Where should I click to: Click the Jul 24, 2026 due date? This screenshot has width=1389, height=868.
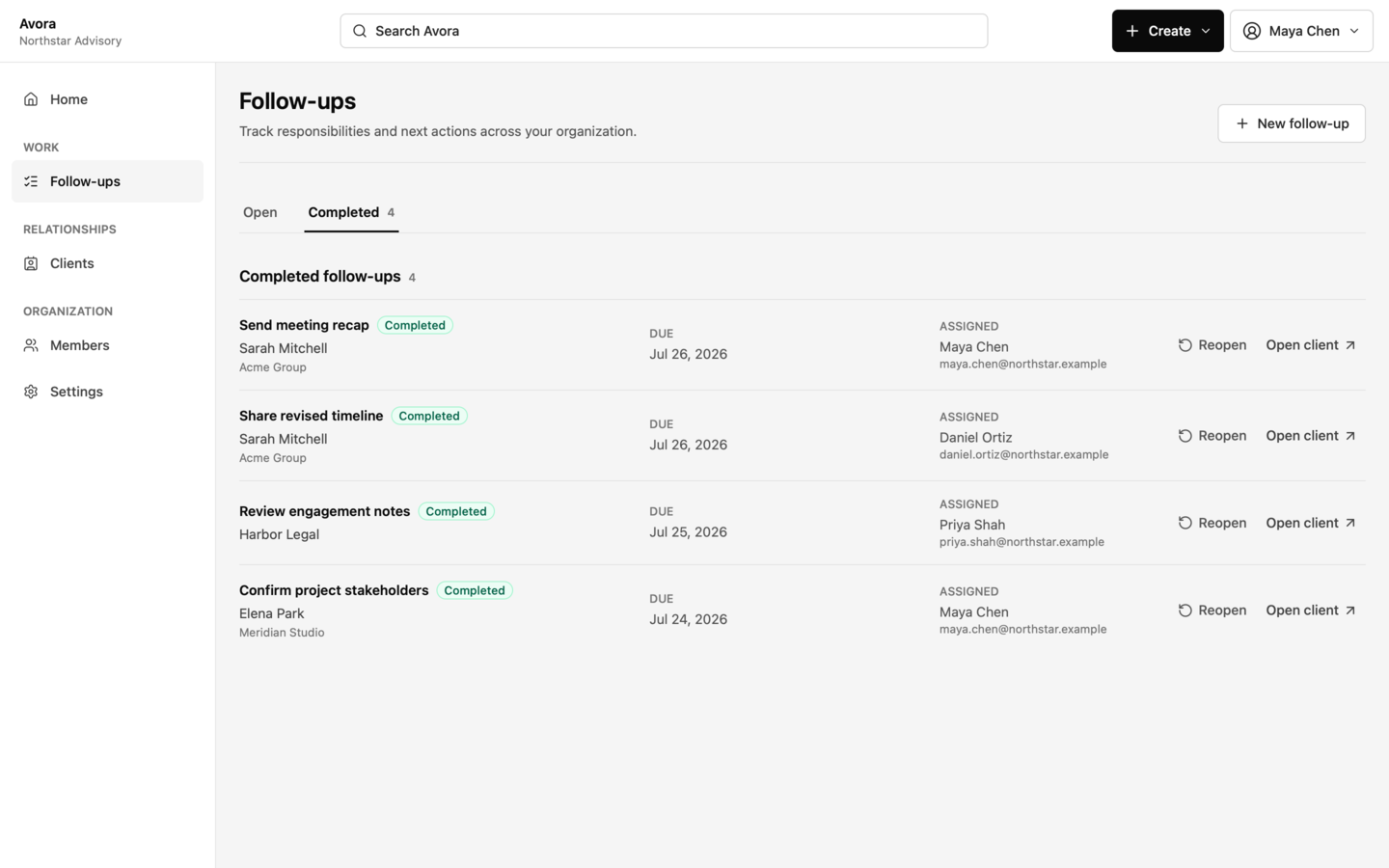689,619
